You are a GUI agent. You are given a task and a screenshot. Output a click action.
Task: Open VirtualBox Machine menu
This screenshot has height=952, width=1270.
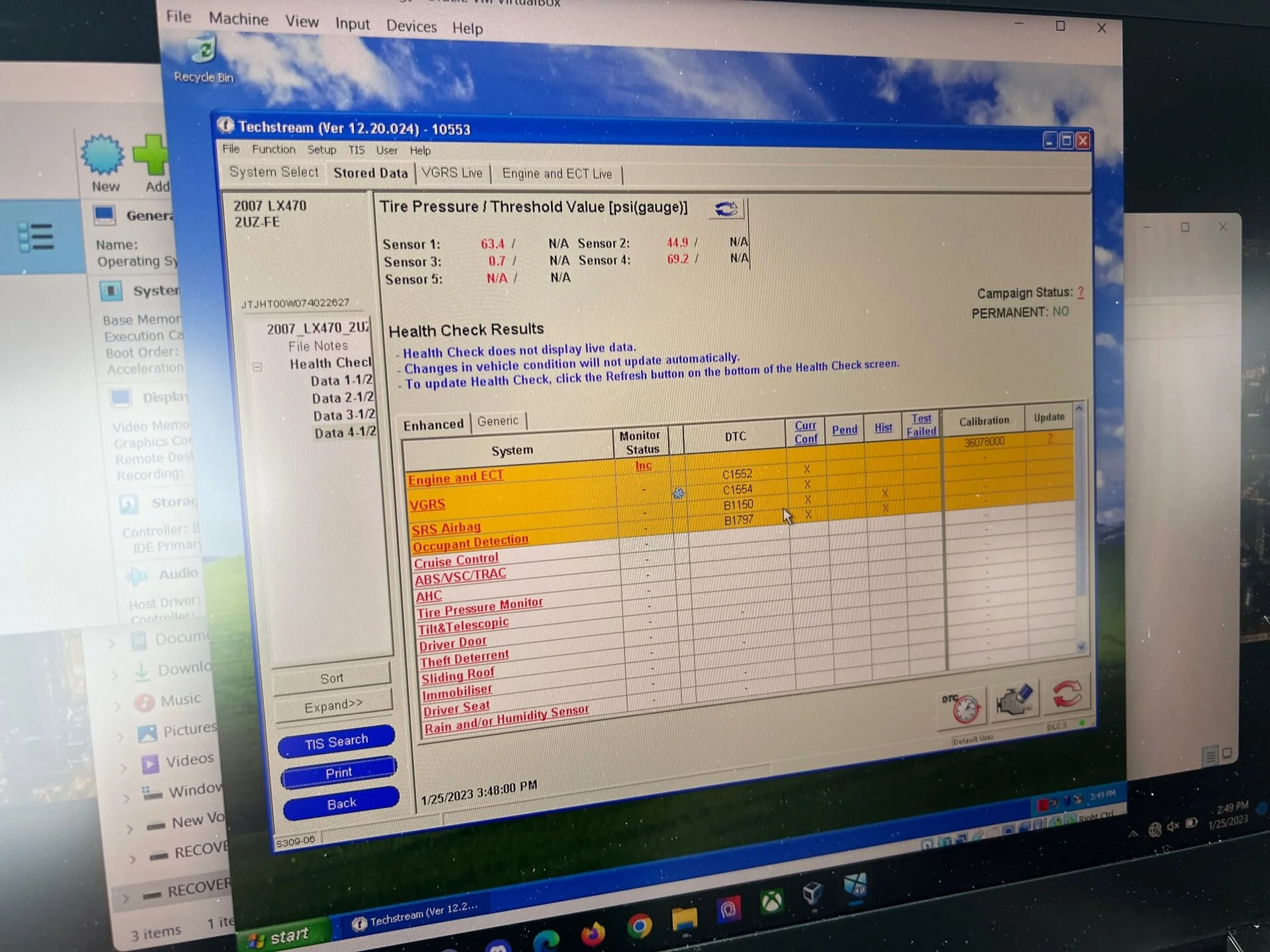coord(239,19)
